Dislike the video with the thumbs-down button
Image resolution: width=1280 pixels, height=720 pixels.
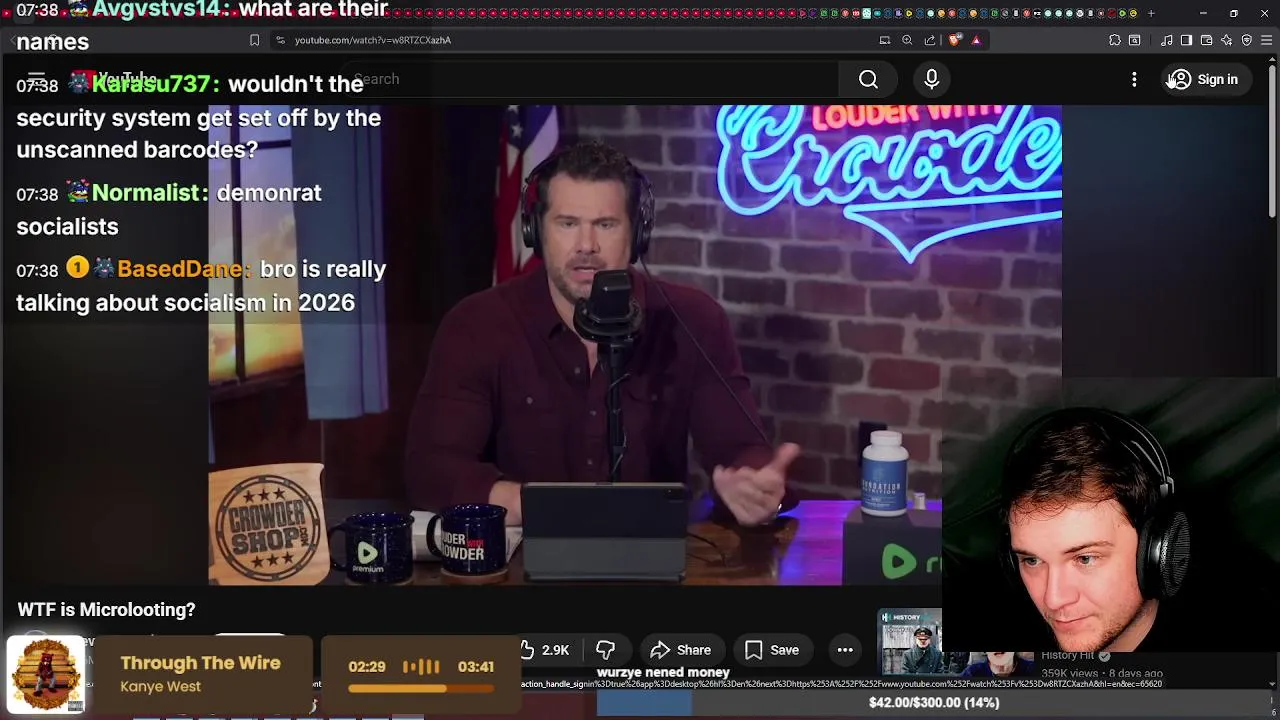[x=605, y=650]
